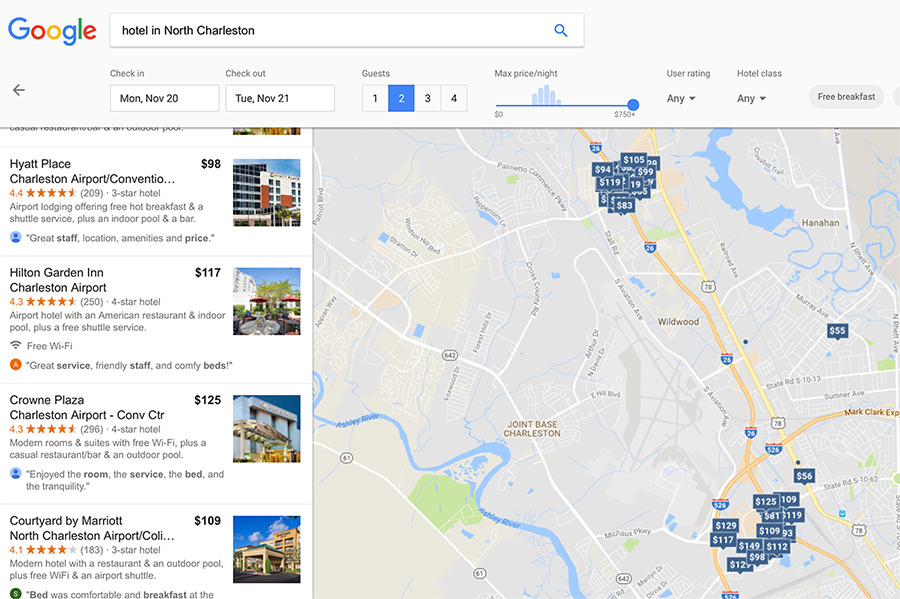This screenshot has height=599, width=900.
Task: Click Courtyard by Marriott's $109 list price
Action: (x=207, y=521)
